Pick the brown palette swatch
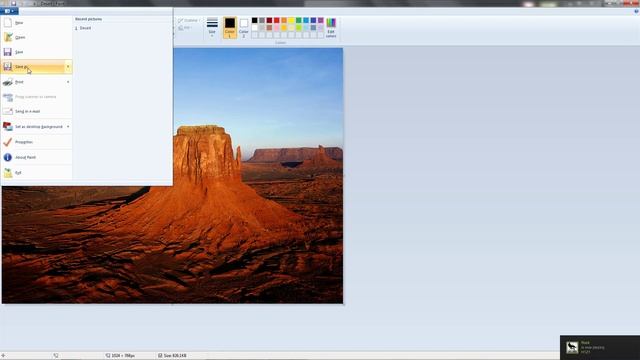The image size is (640, 360). click(269, 28)
